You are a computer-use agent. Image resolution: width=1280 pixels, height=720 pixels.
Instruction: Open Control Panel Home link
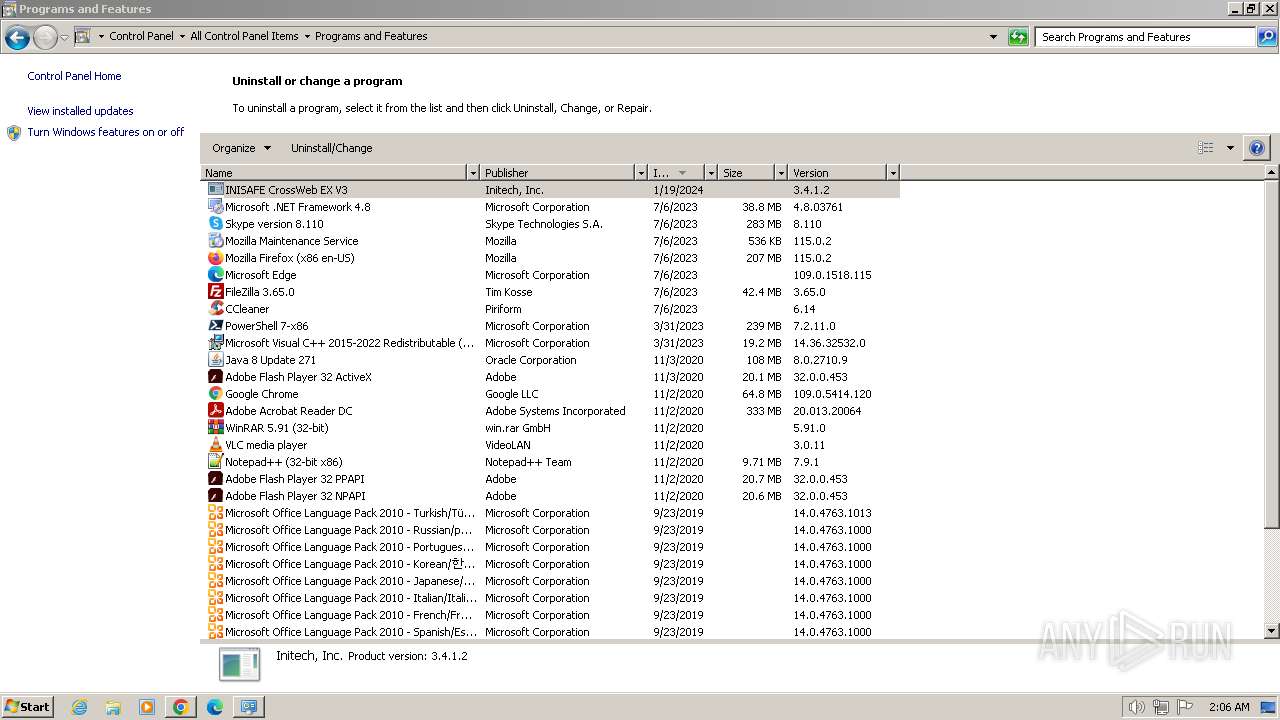click(74, 76)
